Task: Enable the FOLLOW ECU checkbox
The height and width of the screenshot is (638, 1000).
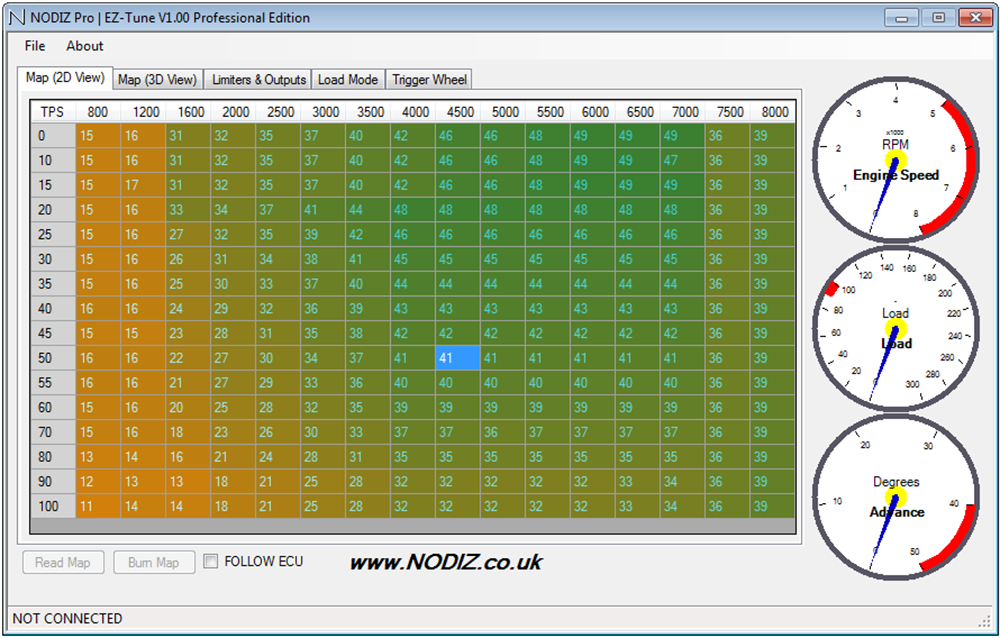Action: tap(211, 562)
